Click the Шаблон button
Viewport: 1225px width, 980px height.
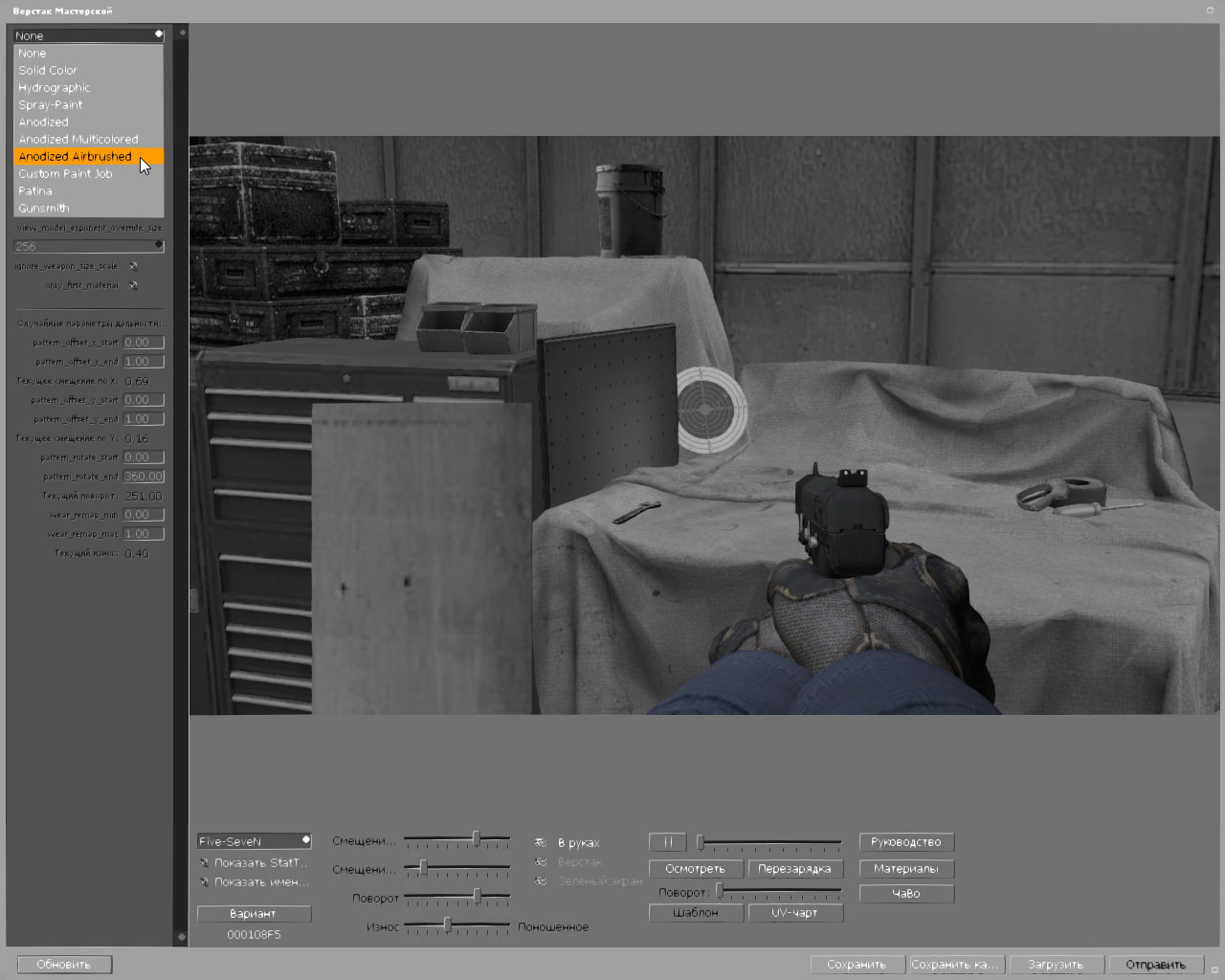tap(696, 913)
